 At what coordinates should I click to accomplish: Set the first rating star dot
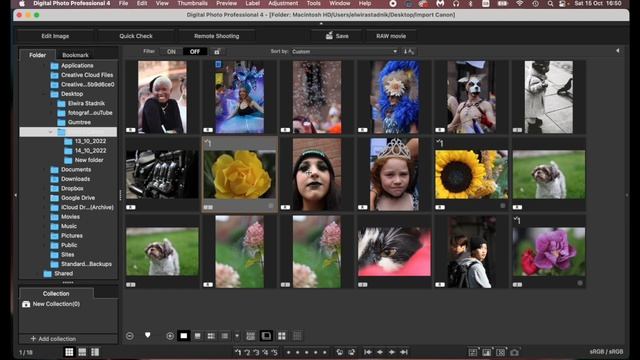click(289, 352)
